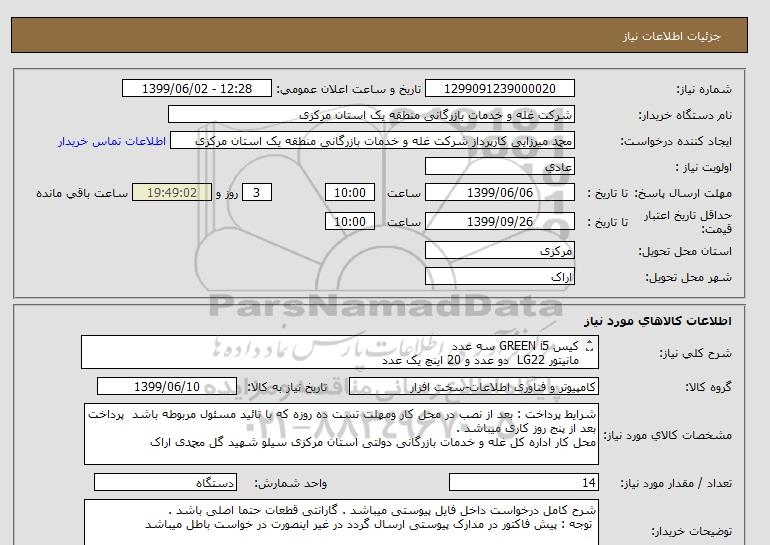Click the label تاریخ و ساعت اعلان عمومی
The width and height of the screenshot is (770, 545).
click(349, 89)
